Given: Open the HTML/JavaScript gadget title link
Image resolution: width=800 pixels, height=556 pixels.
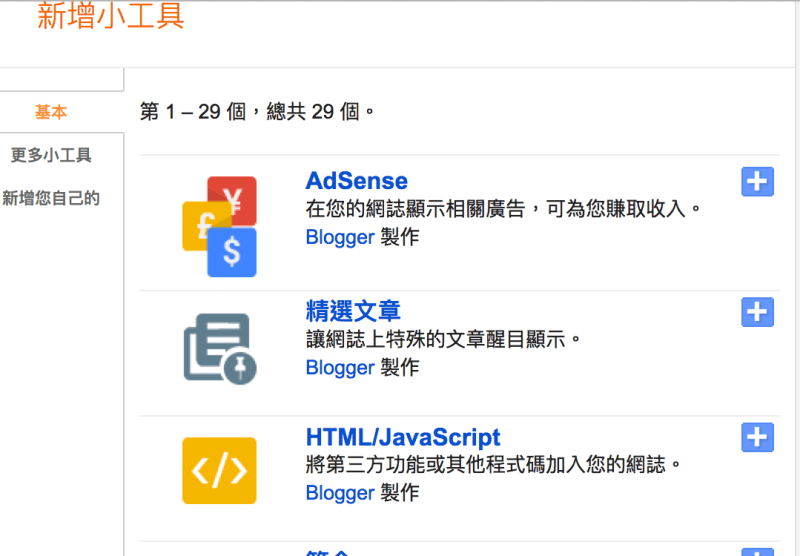Looking at the screenshot, I should tap(403, 437).
